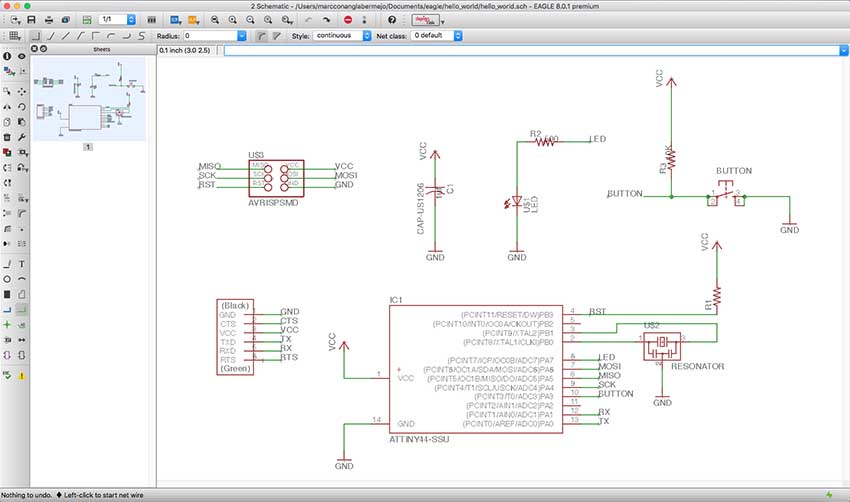Click the Zoom to fit icon
The image size is (850, 502).
215,20
